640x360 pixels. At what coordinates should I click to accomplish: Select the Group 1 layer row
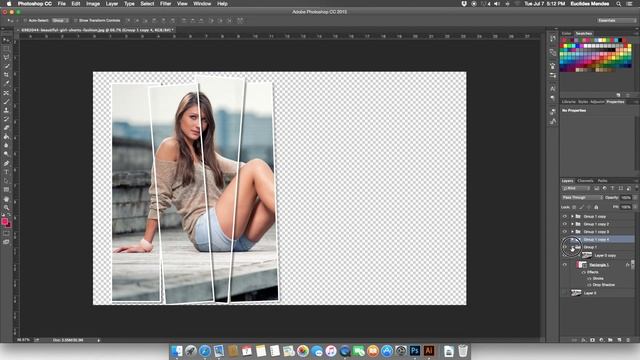598,247
